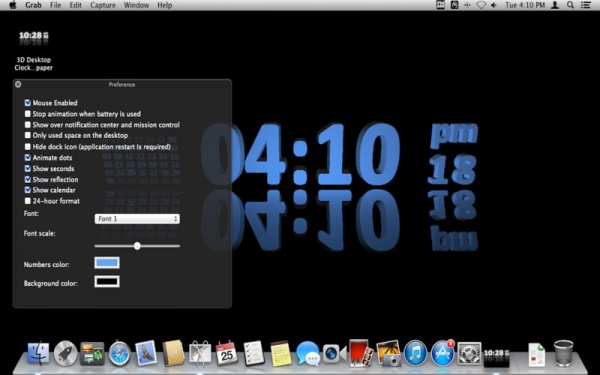Open the Window menu

136,5
